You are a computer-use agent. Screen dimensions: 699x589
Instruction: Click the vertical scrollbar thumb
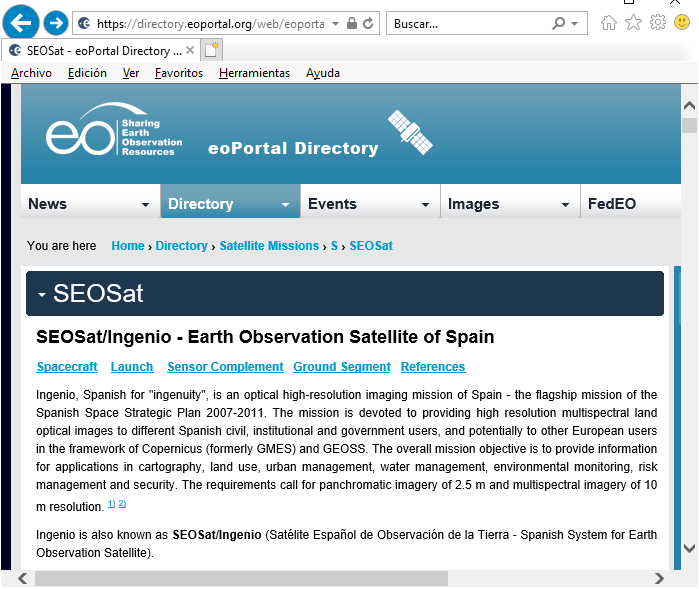[x=689, y=125]
